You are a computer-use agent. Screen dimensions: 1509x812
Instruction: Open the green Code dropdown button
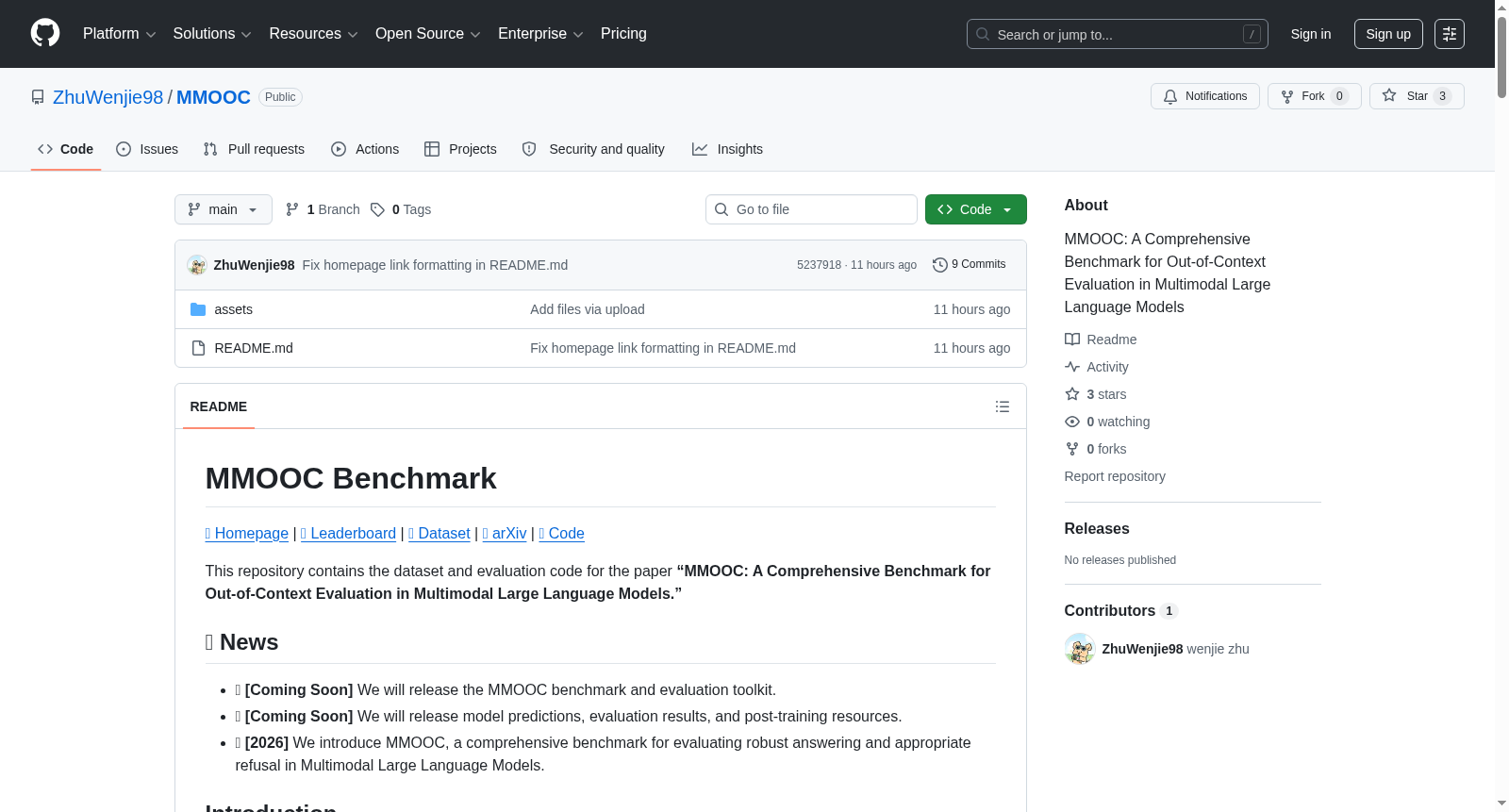click(x=976, y=209)
